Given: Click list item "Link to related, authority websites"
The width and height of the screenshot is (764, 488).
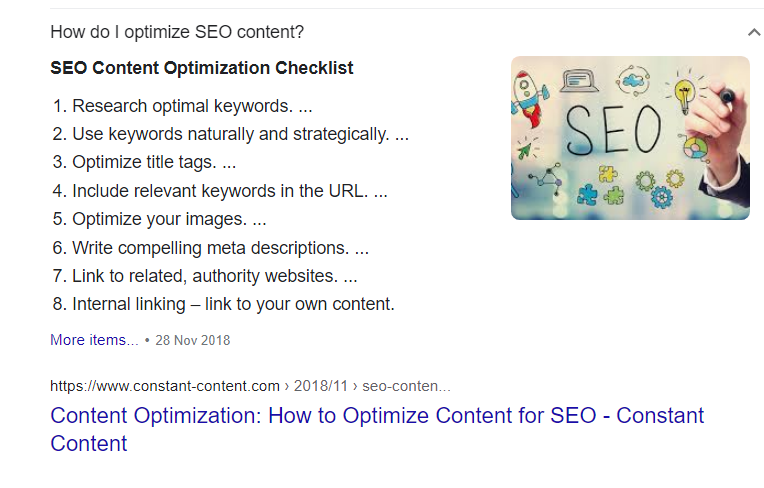Looking at the screenshot, I should click(x=205, y=276).
